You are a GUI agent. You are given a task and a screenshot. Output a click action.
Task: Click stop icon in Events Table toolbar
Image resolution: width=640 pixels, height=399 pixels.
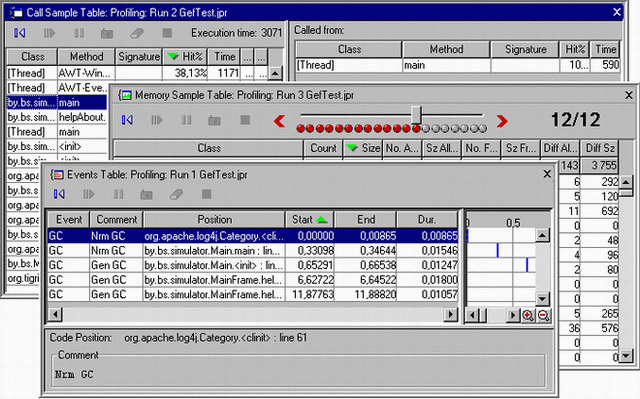207,194
